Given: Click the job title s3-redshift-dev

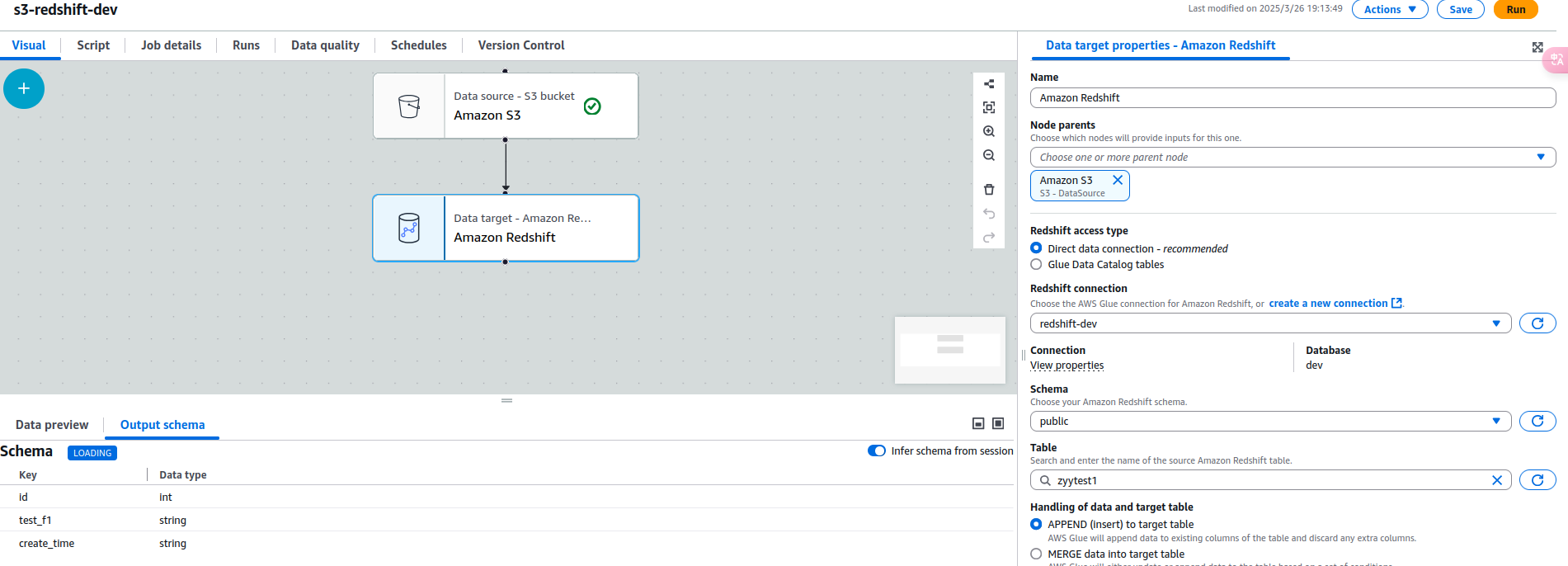Looking at the screenshot, I should [x=66, y=10].
